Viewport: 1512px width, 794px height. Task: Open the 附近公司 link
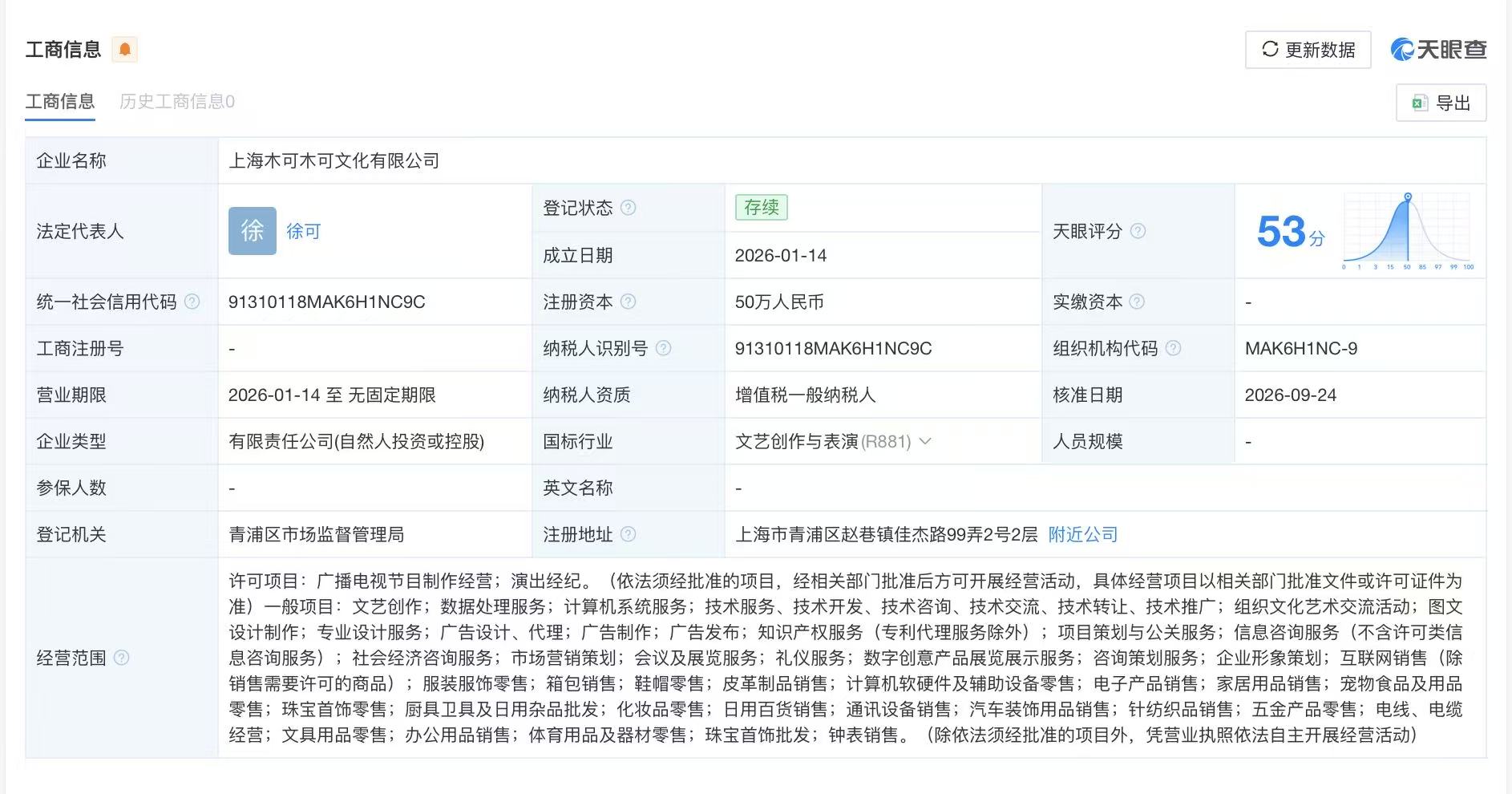click(1083, 534)
